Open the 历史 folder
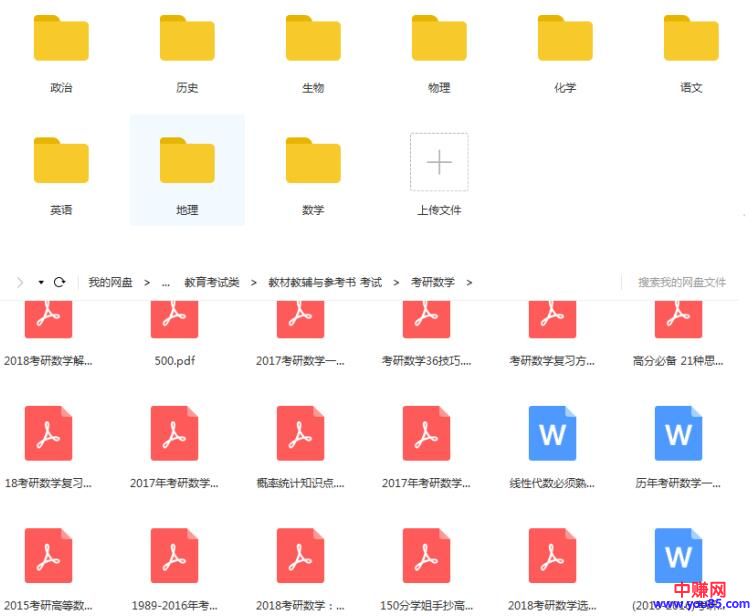Viewport: 756px width, 616px height. pyautogui.click(x=187, y=40)
